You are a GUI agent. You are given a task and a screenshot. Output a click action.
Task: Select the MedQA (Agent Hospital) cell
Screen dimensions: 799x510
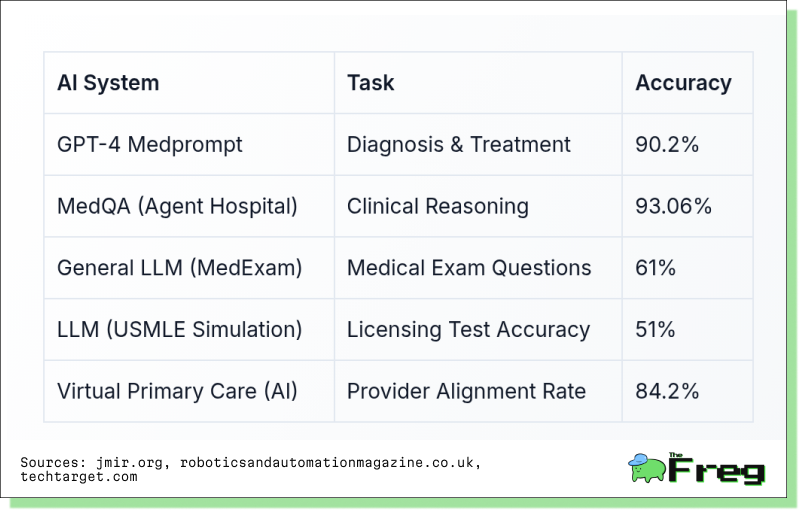pyautogui.click(x=178, y=206)
